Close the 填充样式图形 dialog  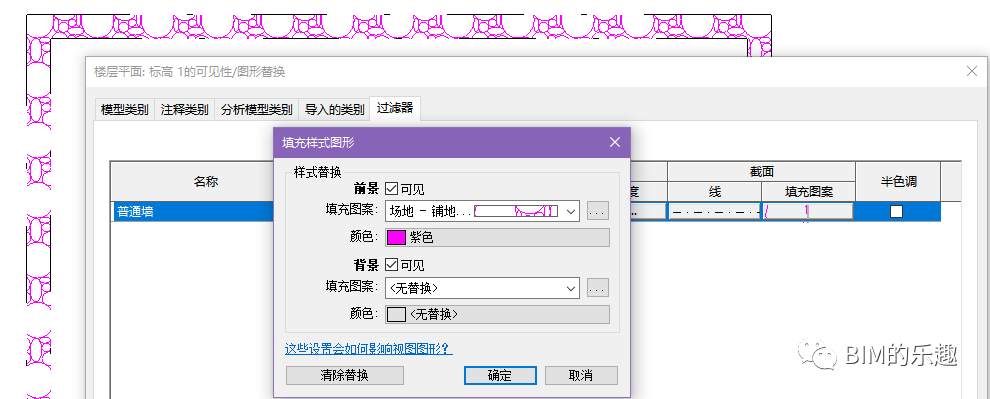pyautogui.click(x=615, y=143)
